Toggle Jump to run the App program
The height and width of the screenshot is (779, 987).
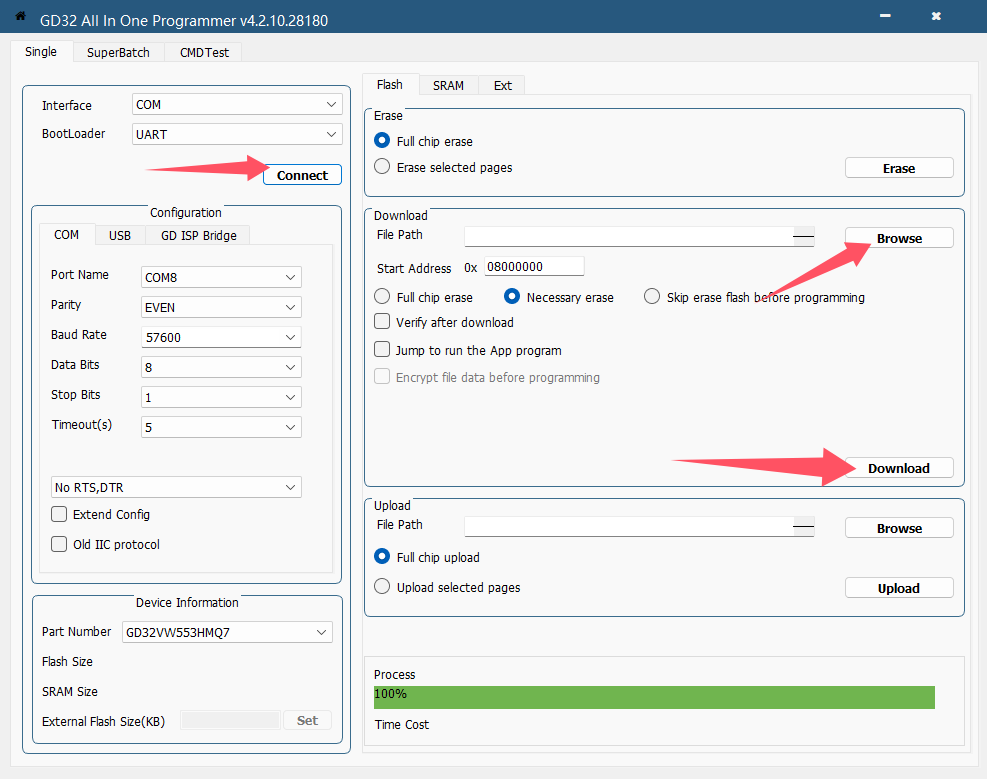[382, 350]
